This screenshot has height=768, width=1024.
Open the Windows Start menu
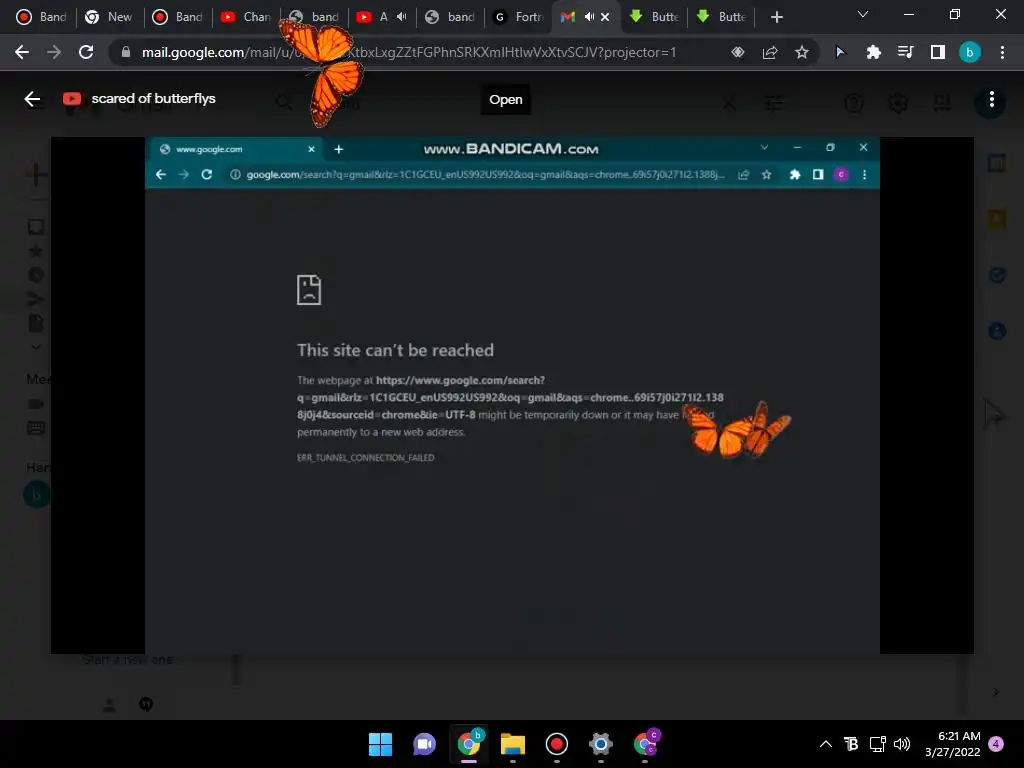(x=380, y=744)
